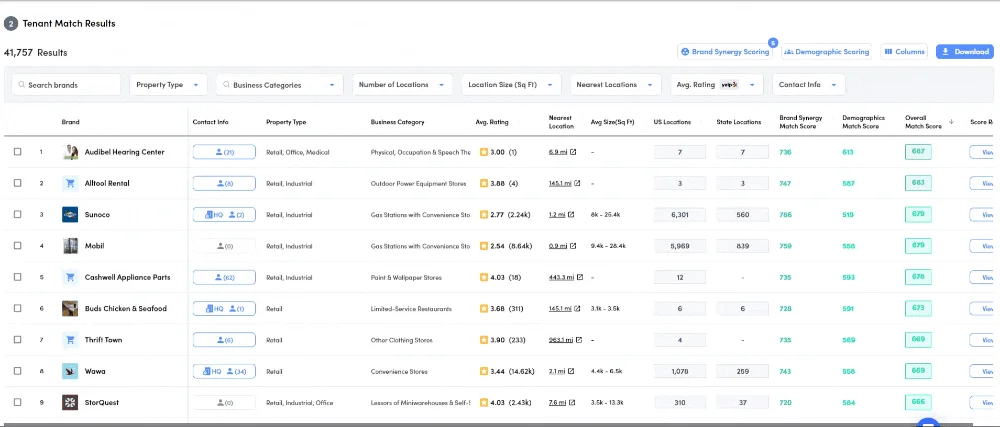Screen dimensions: 1000x427
Task: Open Wawa HQ contacts (34) button
Action: tap(224, 371)
